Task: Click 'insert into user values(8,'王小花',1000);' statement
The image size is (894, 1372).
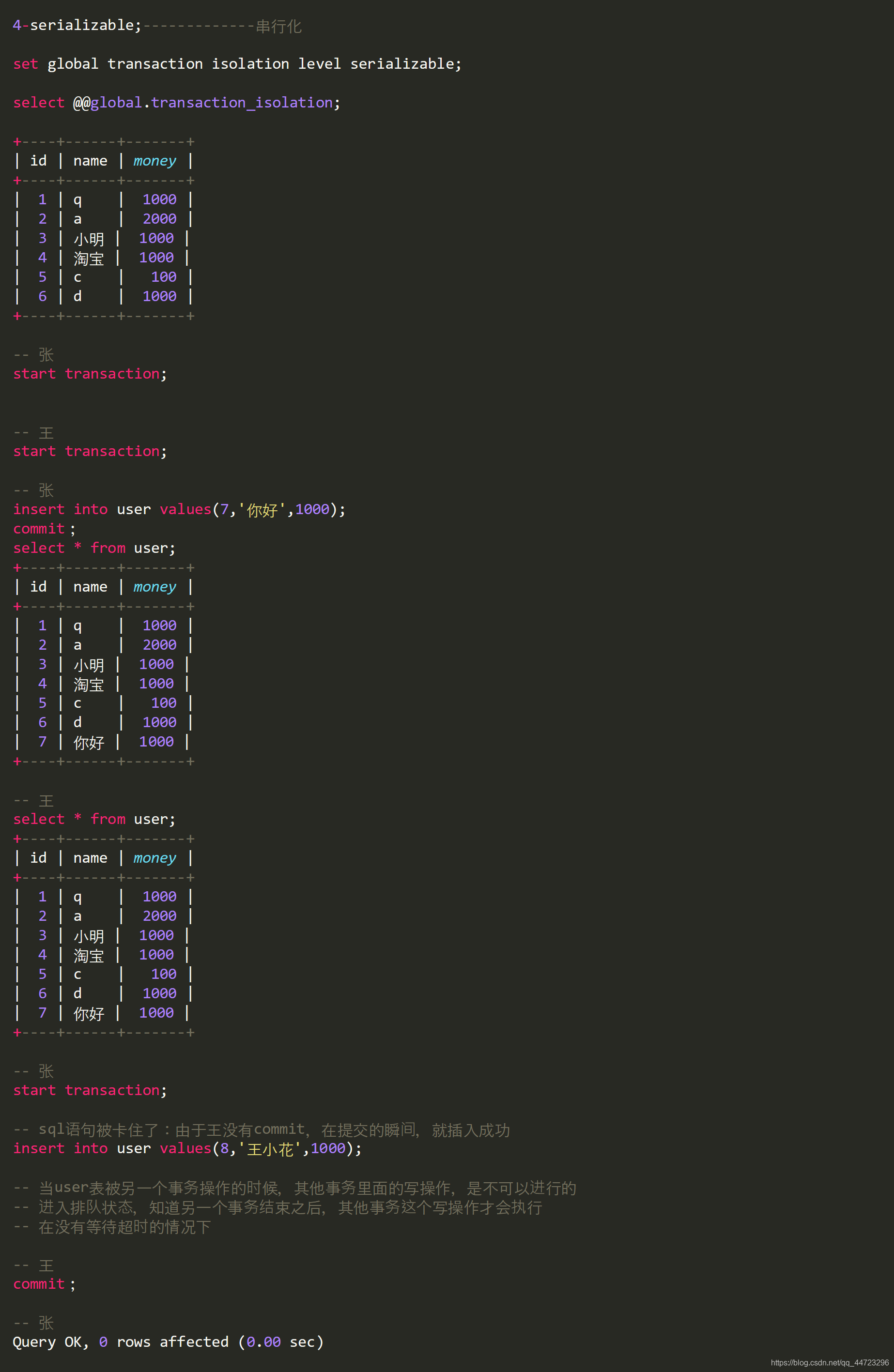Action: coord(187,1149)
